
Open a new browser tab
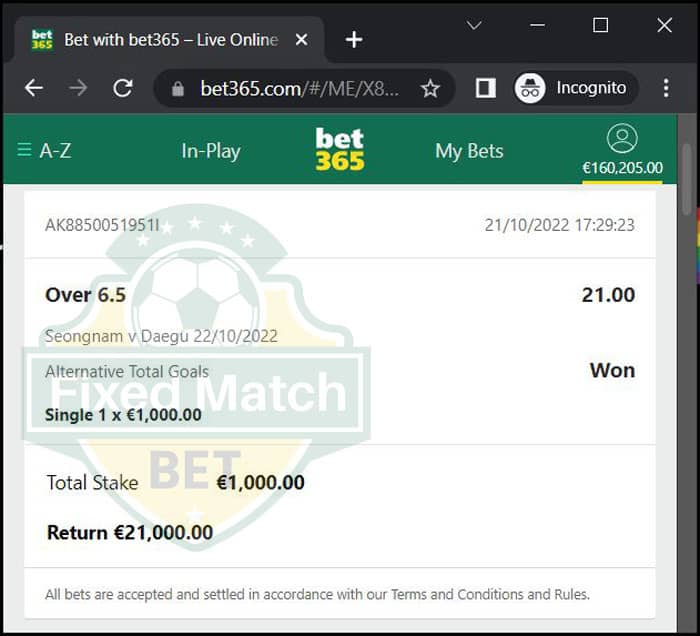click(x=354, y=40)
